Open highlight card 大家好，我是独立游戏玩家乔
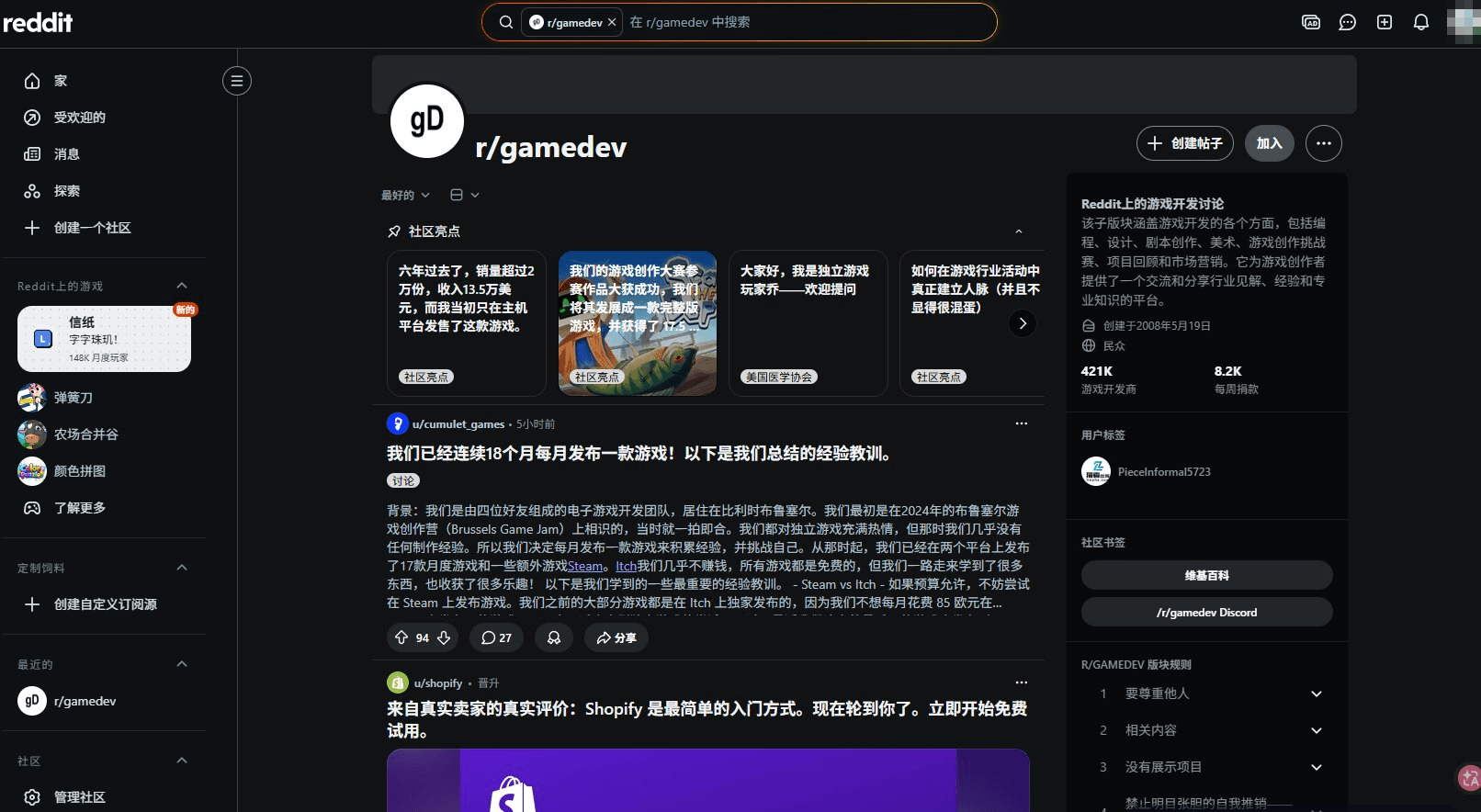Image resolution: width=1481 pixels, height=812 pixels. coord(808,323)
